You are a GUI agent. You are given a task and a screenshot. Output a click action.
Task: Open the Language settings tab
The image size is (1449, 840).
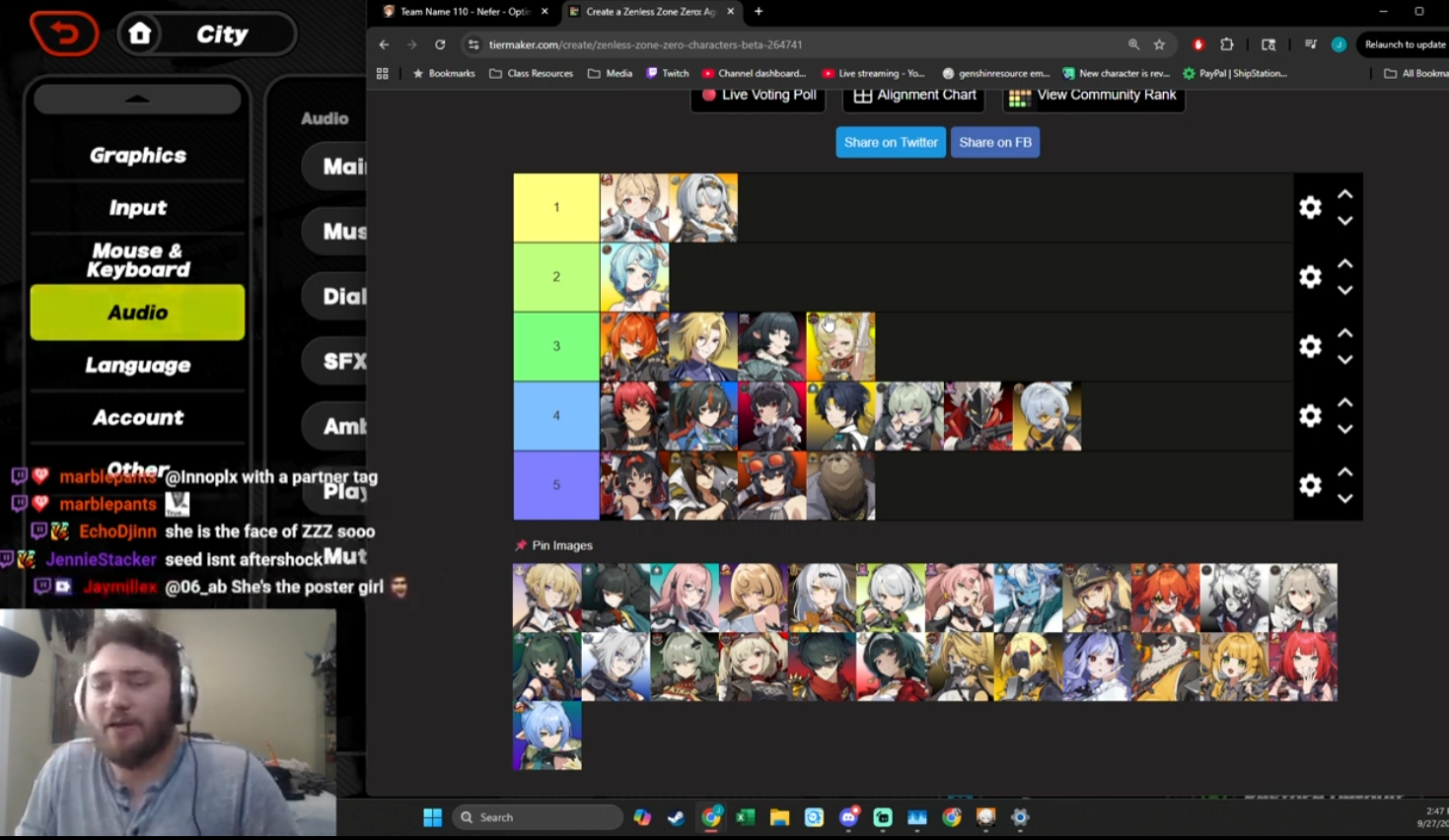(138, 365)
